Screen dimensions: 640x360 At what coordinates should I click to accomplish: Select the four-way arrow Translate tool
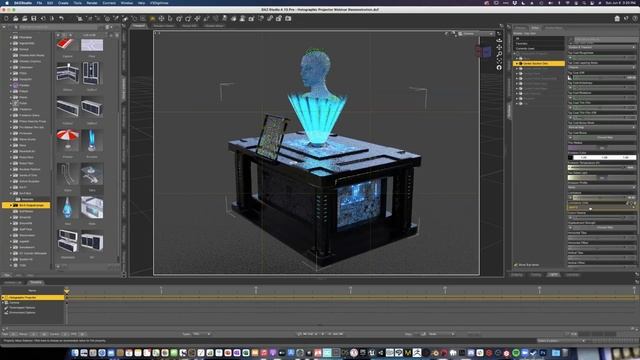pyautogui.click(x=161, y=18)
